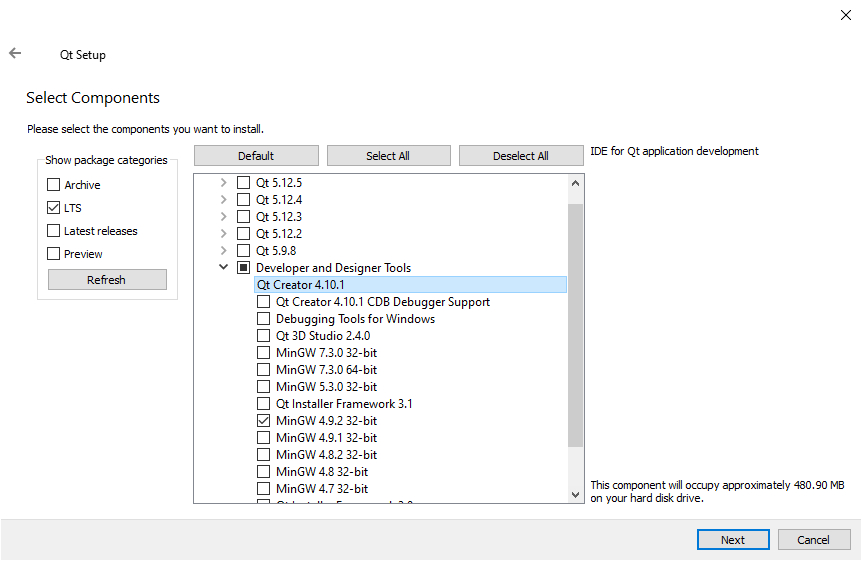This screenshot has height=561, width=862.
Task: Collapse Developer and Designer Tools node
Action: click(223, 267)
